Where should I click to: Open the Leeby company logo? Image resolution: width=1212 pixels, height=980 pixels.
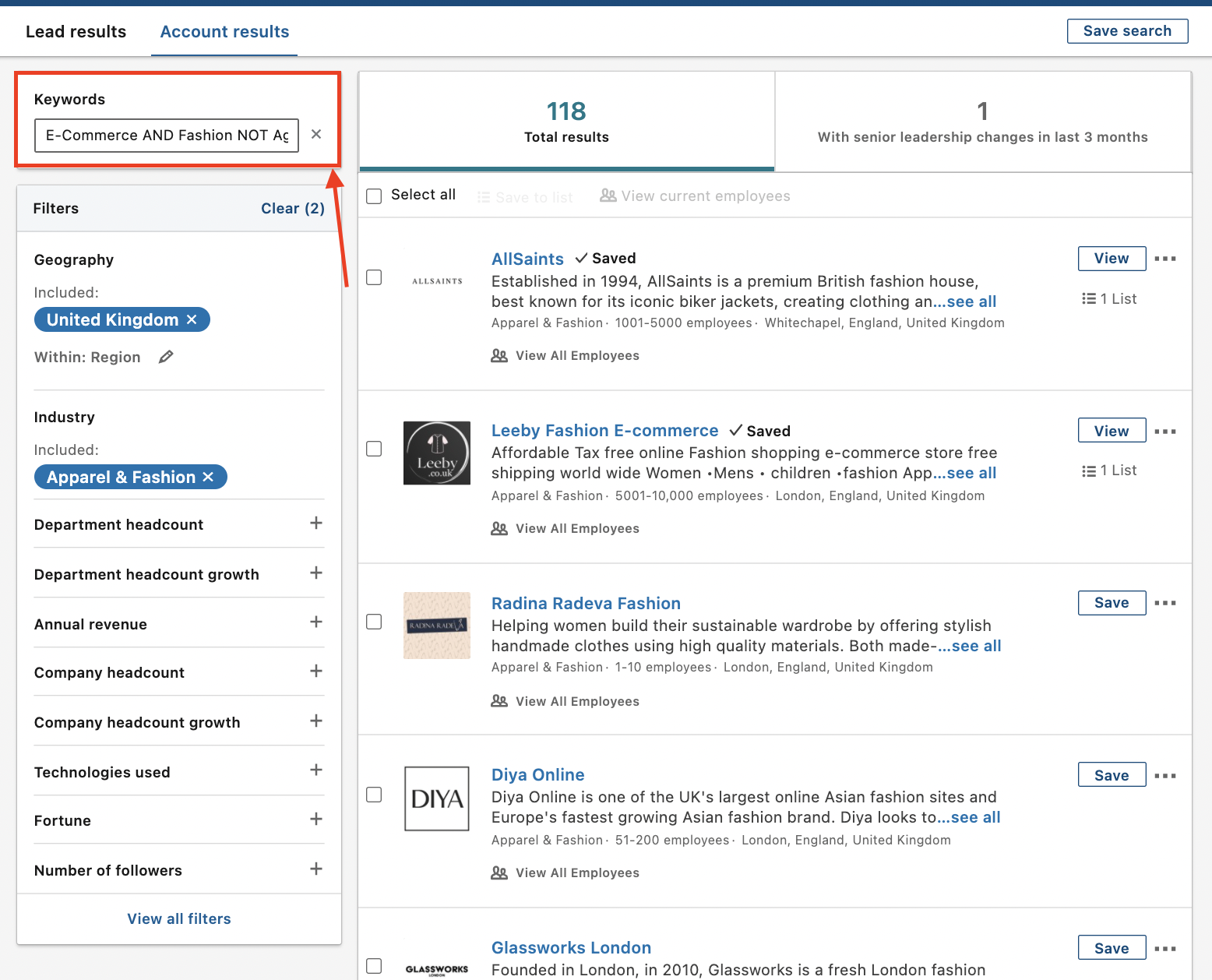(437, 453)
